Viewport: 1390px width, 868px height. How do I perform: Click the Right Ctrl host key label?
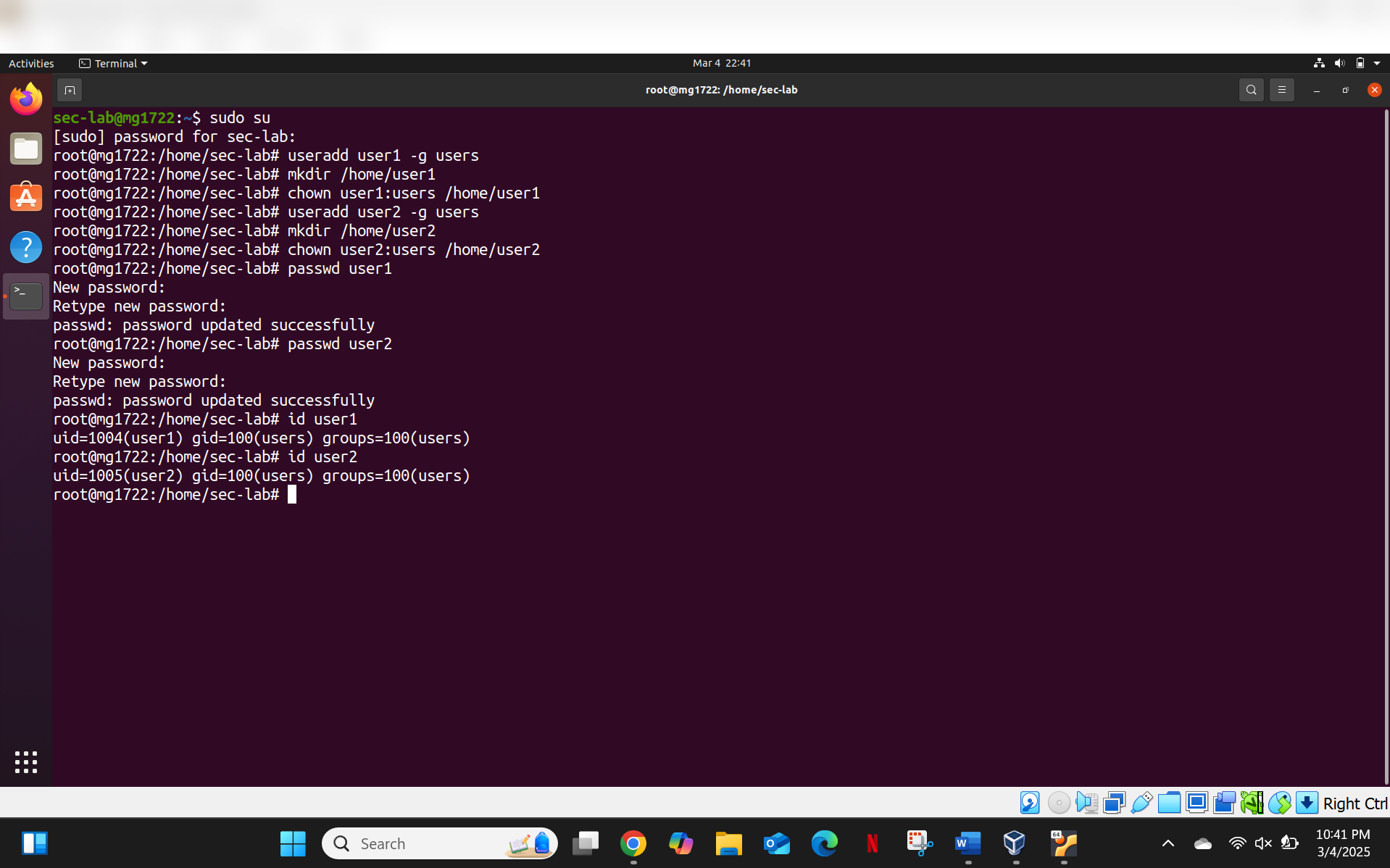[1355, 804]
